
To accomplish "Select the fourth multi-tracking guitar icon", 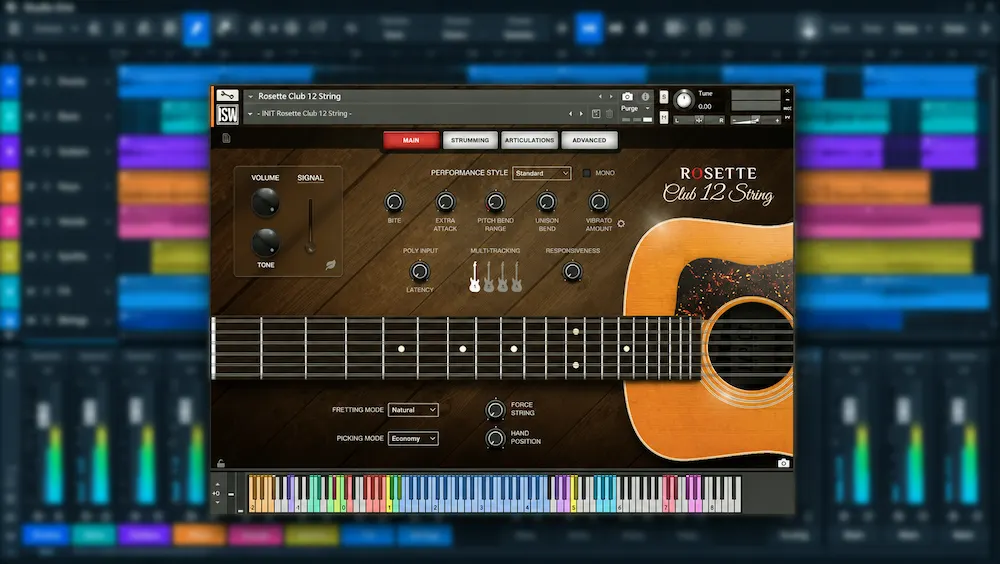I will click(x=517, y=276).
